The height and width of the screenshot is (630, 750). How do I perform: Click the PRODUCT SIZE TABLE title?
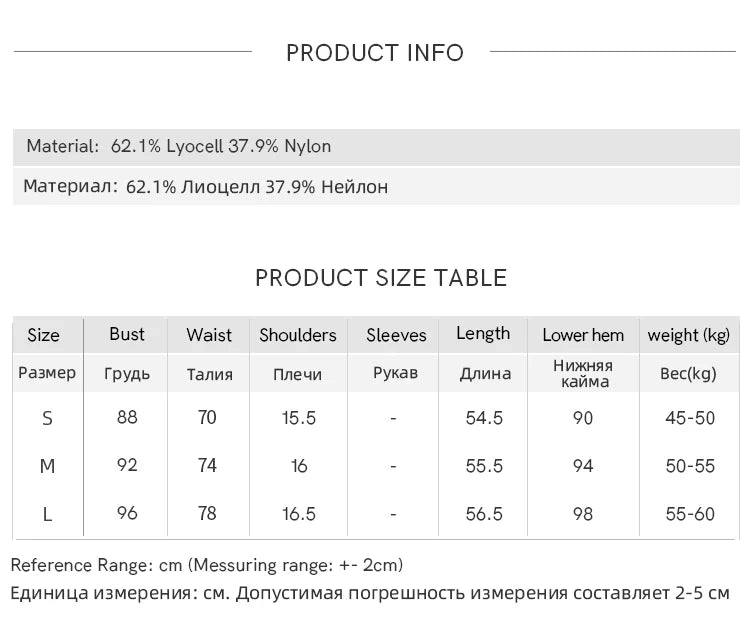(x=381, y=278)
